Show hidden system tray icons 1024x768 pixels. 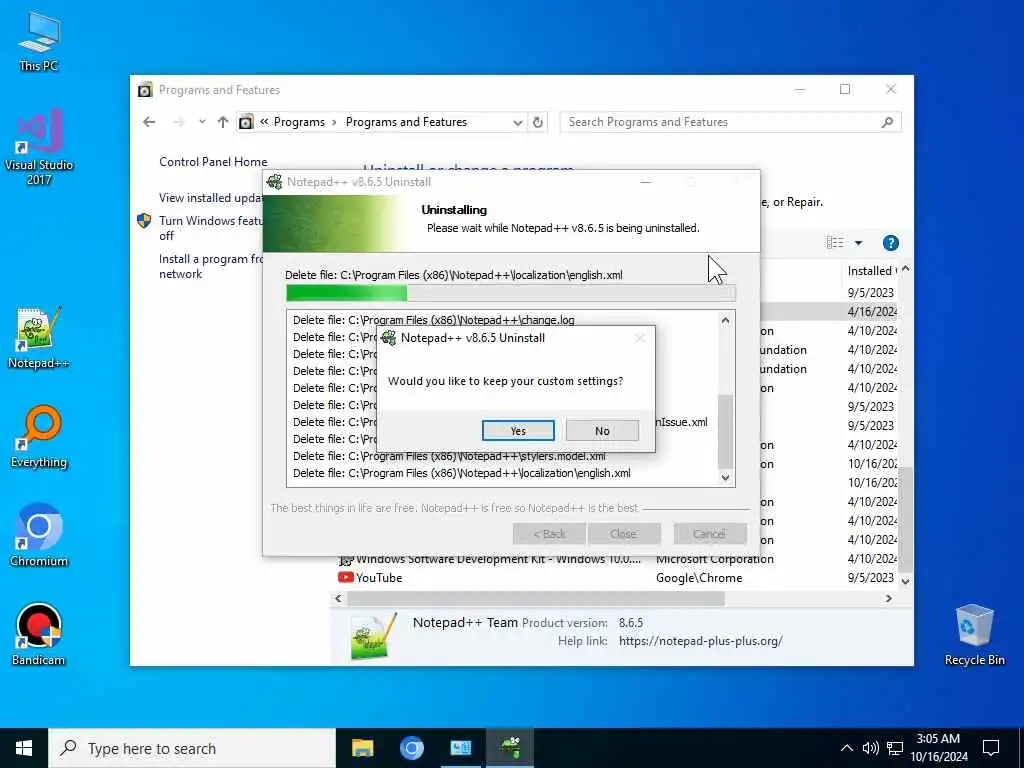(846, 748)
